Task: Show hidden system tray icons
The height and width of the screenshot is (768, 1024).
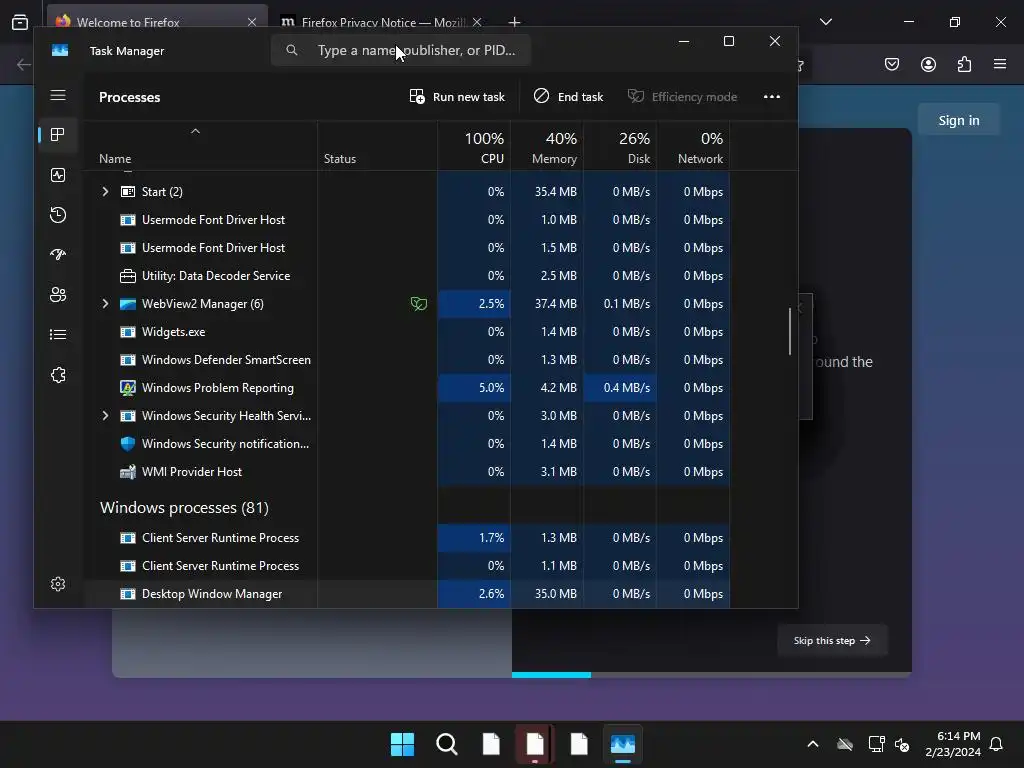Action: coord(813,744)
